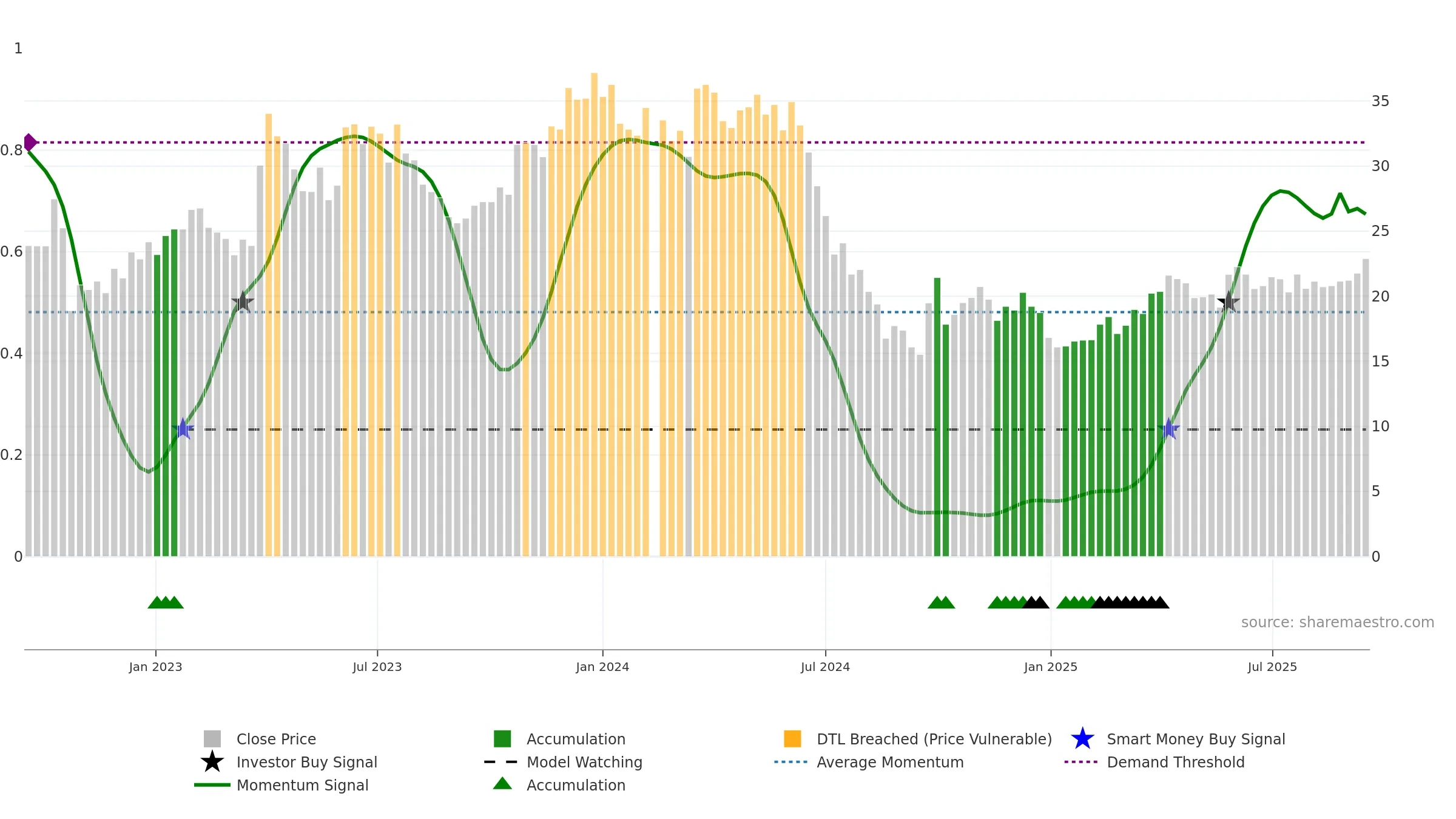Viewport: 1456px width, 819px height.
Task: Click the green triangles at Jan 2023
Action: [166, 602]
